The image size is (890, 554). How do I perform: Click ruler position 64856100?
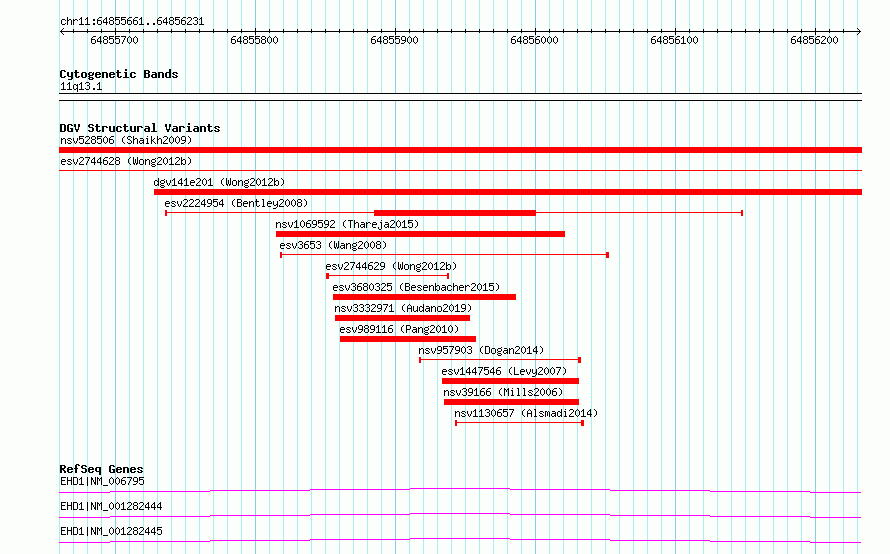(674, 40)
